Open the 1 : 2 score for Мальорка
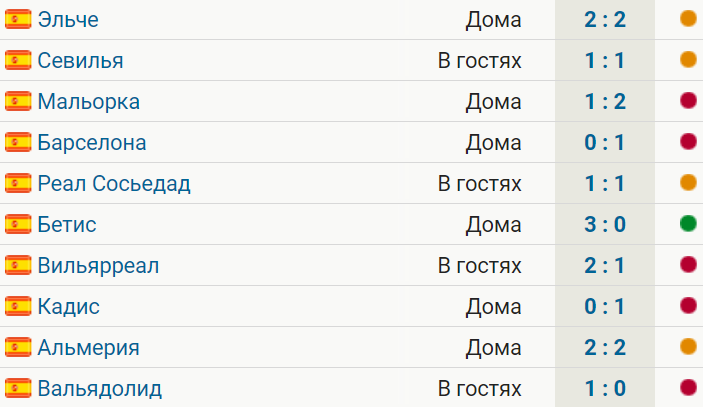Image resolution: width=703 pixels, height=407 pixels. [x=605, y=102]
